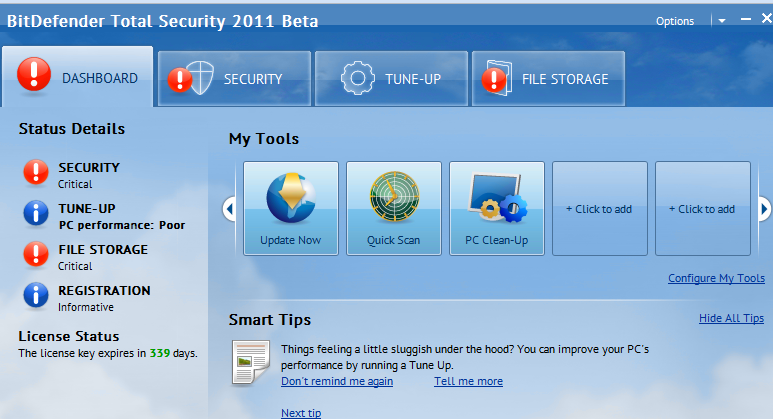The image size is (773, 419).
Task: Open the 'Tell me more' link
Action: [x=468, y=382]
